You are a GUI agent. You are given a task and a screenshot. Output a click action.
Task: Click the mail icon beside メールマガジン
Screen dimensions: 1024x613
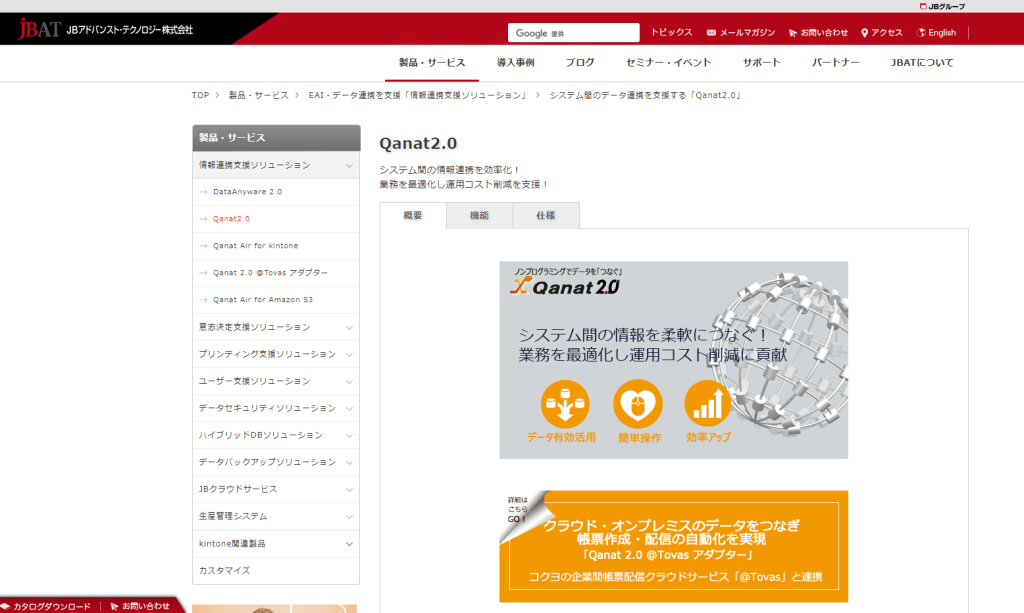(x=711, y=33)
